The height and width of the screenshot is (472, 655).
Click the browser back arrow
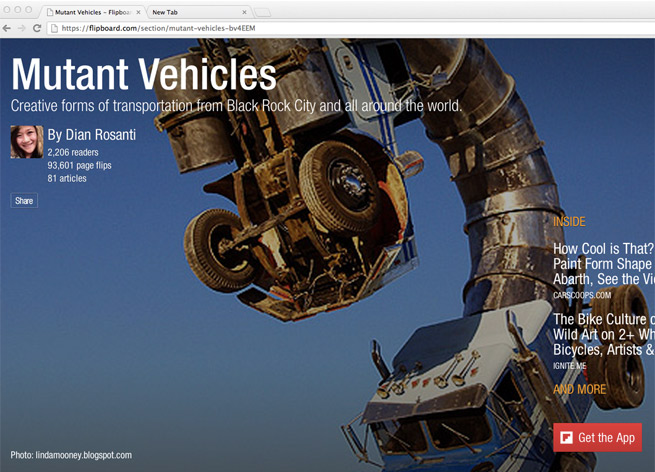[7, 28]
